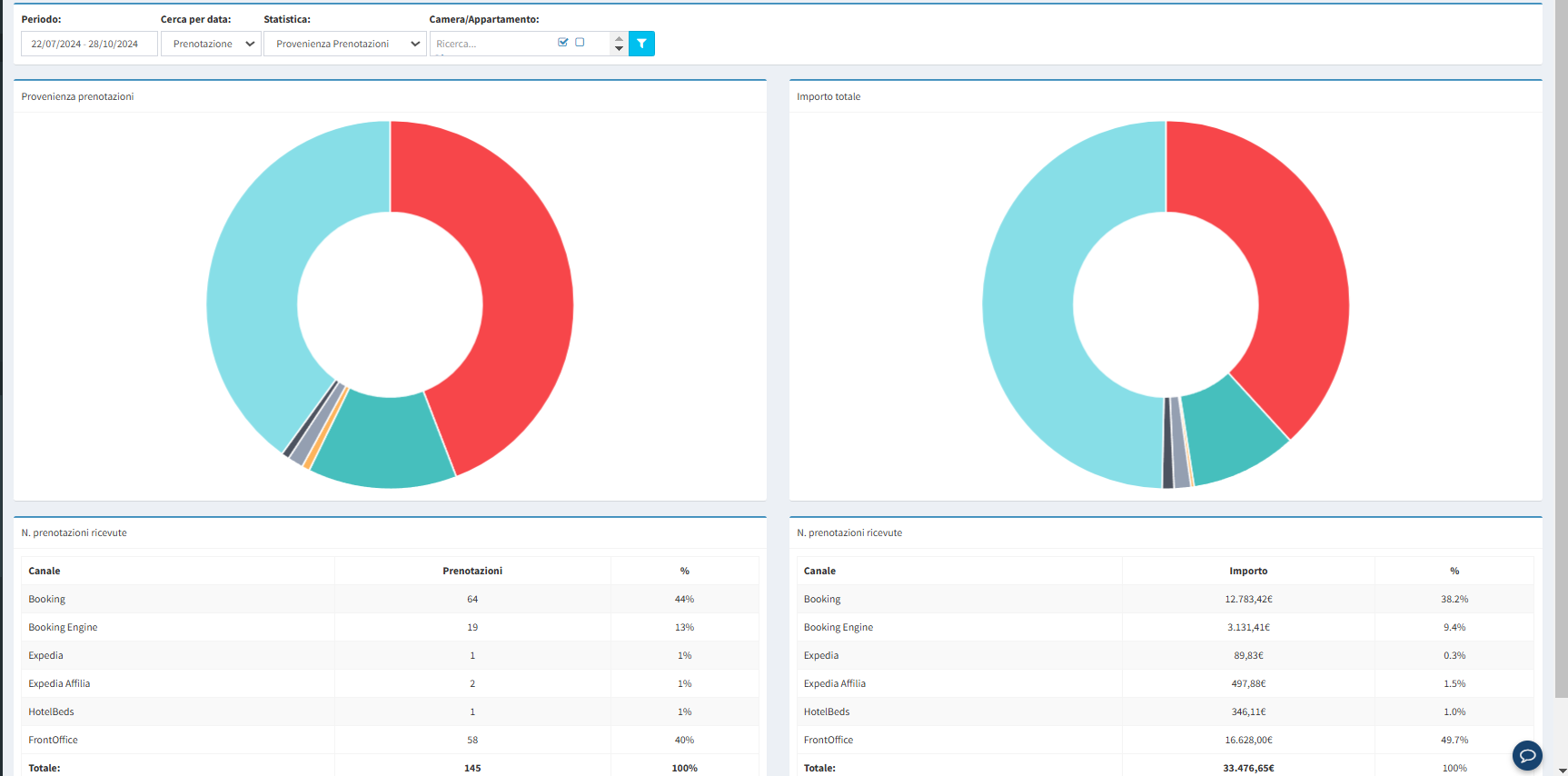
Task: Click the up arrow in room field
Action: (619, 38)
